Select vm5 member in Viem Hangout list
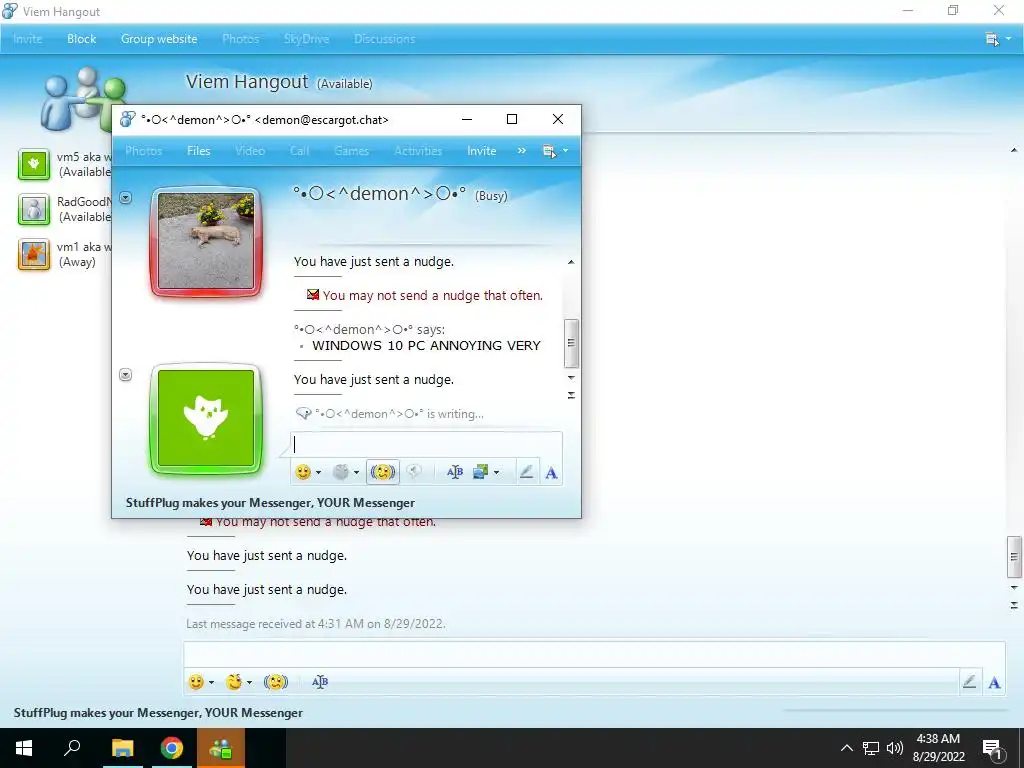Image resolution: width=1024 pixels, height=768 pixels. pos(63,164)
